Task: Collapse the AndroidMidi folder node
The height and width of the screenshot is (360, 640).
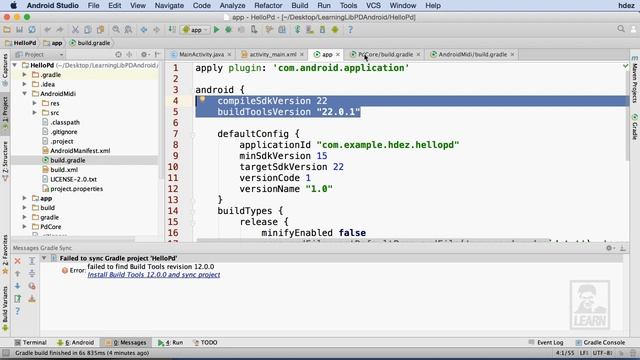Action: point(24,93)
